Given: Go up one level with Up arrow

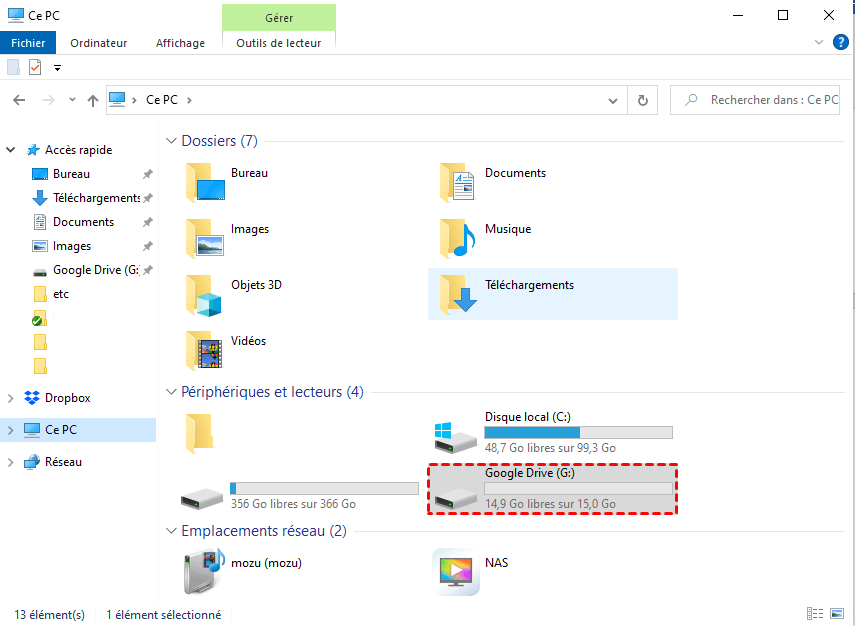Looking at the screenshot, I should click(x=93, y=100).
